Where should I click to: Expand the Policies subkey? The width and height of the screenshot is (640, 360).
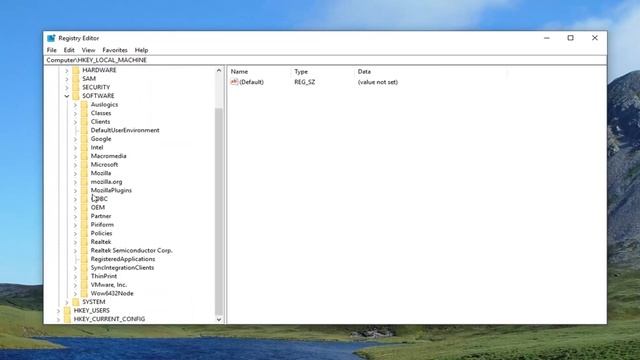pyautogui.click(x=76, y=233)
